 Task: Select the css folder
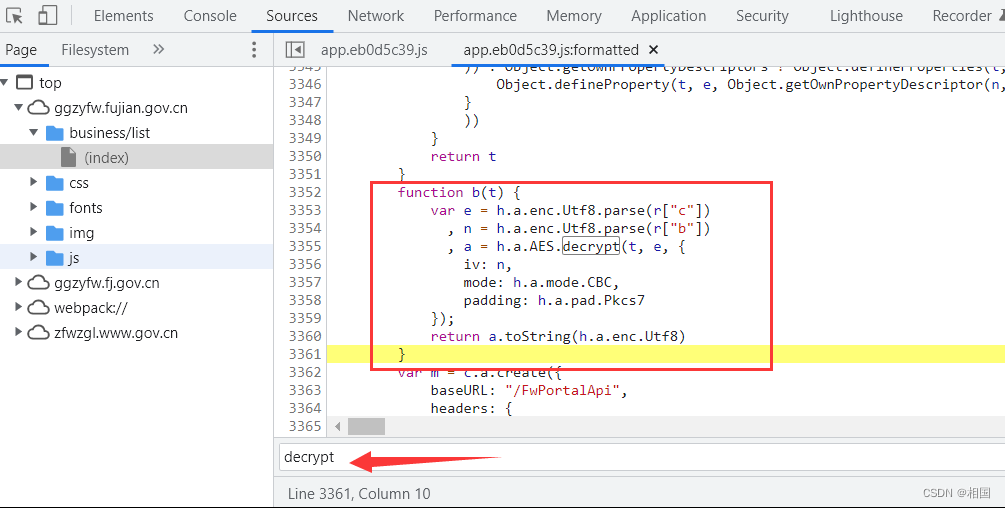click(79, 183)
